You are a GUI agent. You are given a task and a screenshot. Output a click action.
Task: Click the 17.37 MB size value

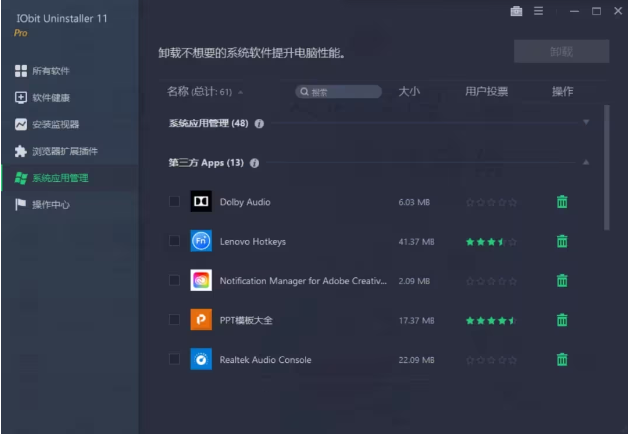pos(416,321)
